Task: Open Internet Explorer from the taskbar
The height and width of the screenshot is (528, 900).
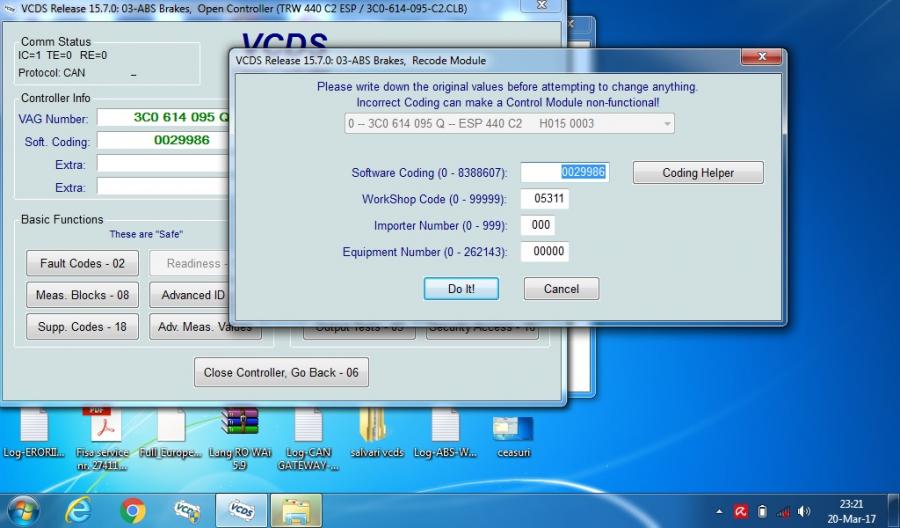Action: pyautogui.click(x=78, y=510)
